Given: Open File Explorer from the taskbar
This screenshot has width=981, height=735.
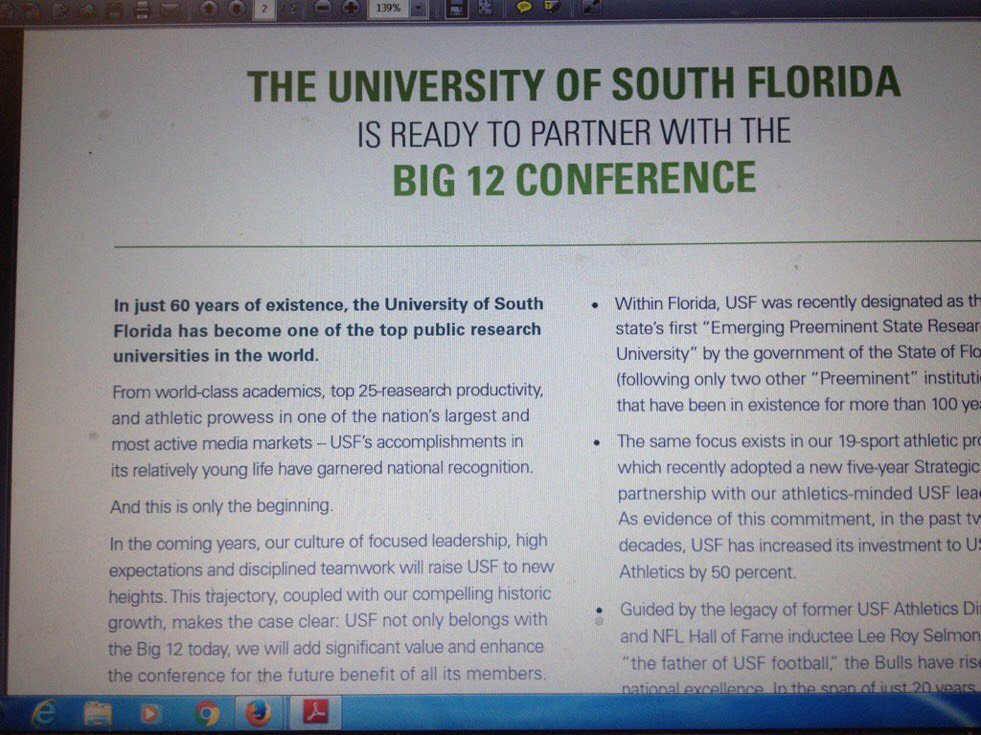Looking at the screenshot, I should pos(98,713).
